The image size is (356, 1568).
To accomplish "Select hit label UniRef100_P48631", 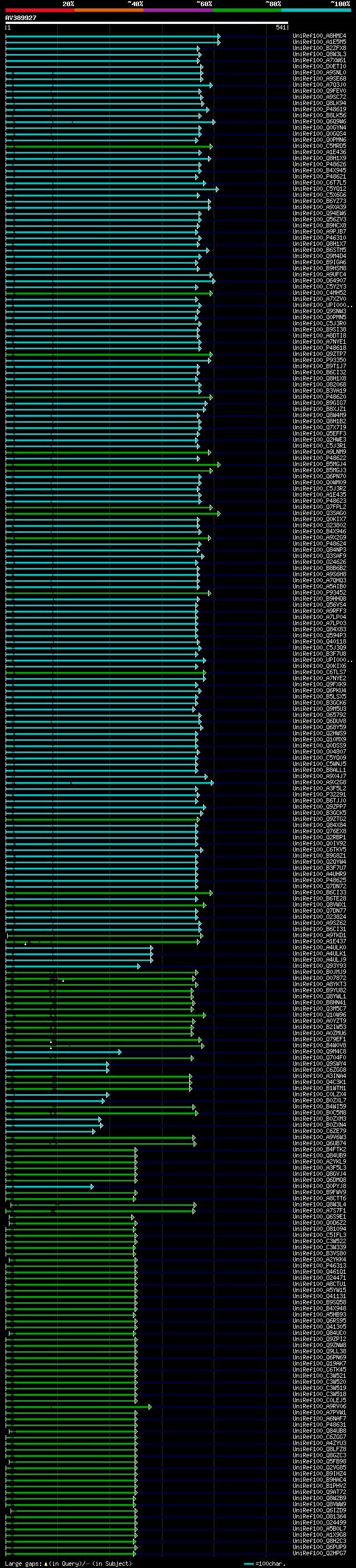I will pos(319,1424).
